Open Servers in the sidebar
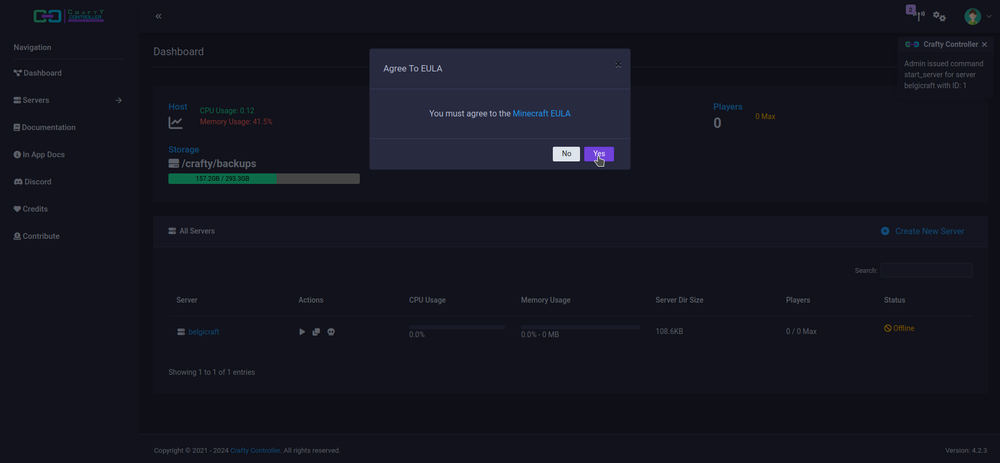Screen dimensions: 1000x463 pyautogui.click(x=31, y=100)
